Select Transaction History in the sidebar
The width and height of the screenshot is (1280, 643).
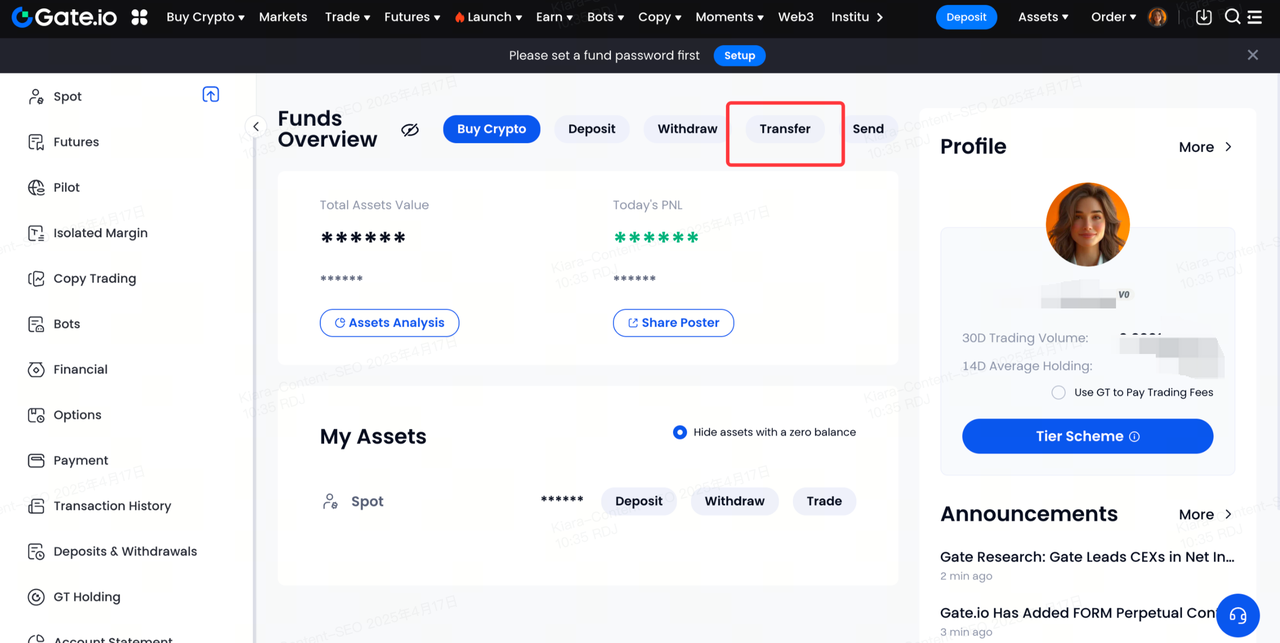[112, 506]
